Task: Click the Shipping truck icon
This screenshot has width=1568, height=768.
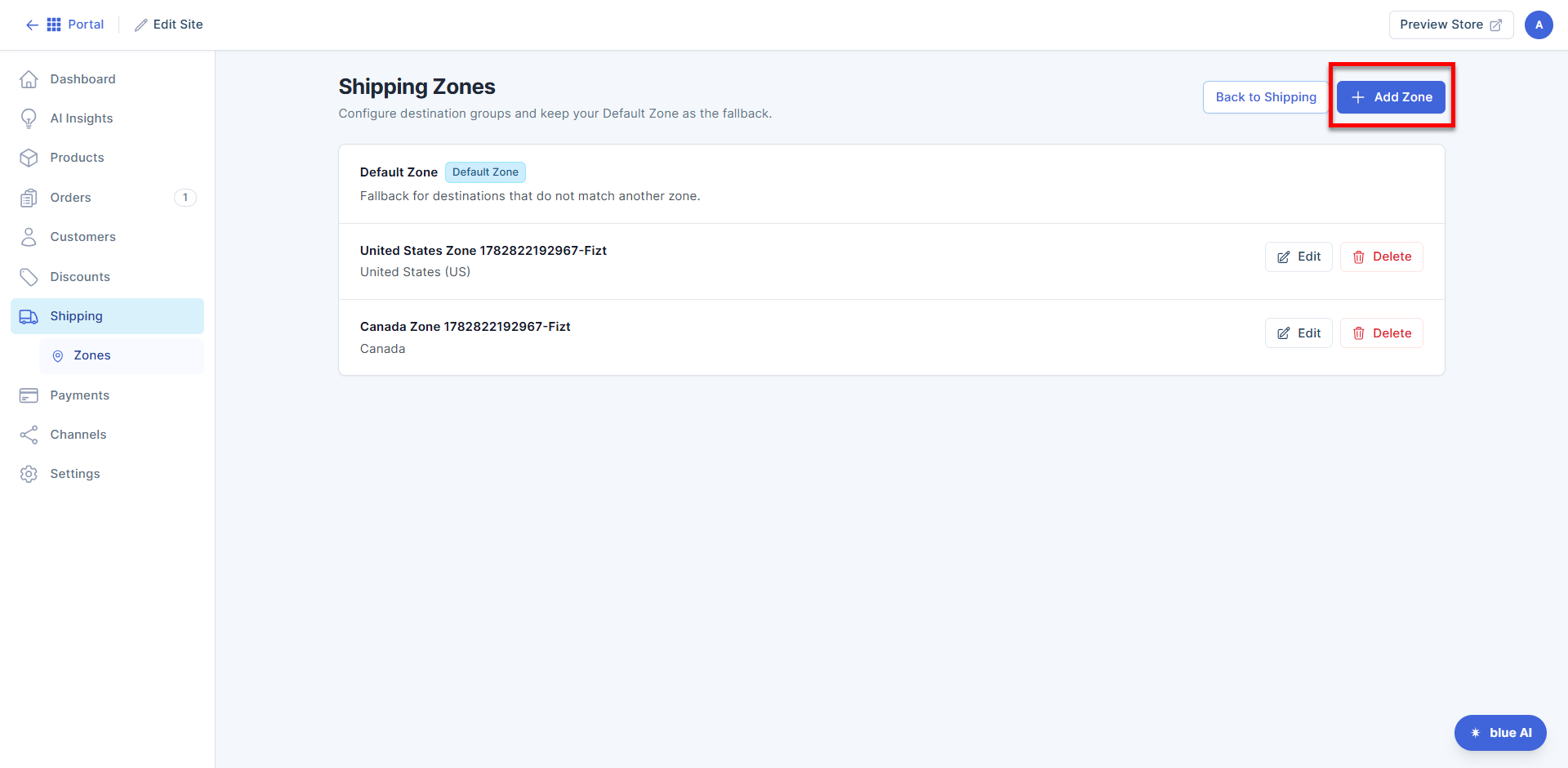Action: point(29,316)
